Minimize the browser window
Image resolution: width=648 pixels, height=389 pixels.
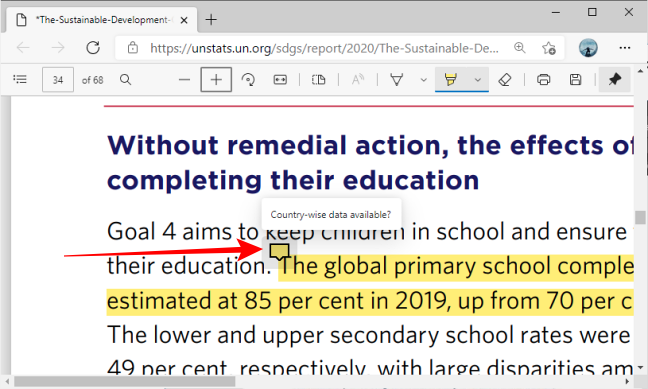(556, 12)
